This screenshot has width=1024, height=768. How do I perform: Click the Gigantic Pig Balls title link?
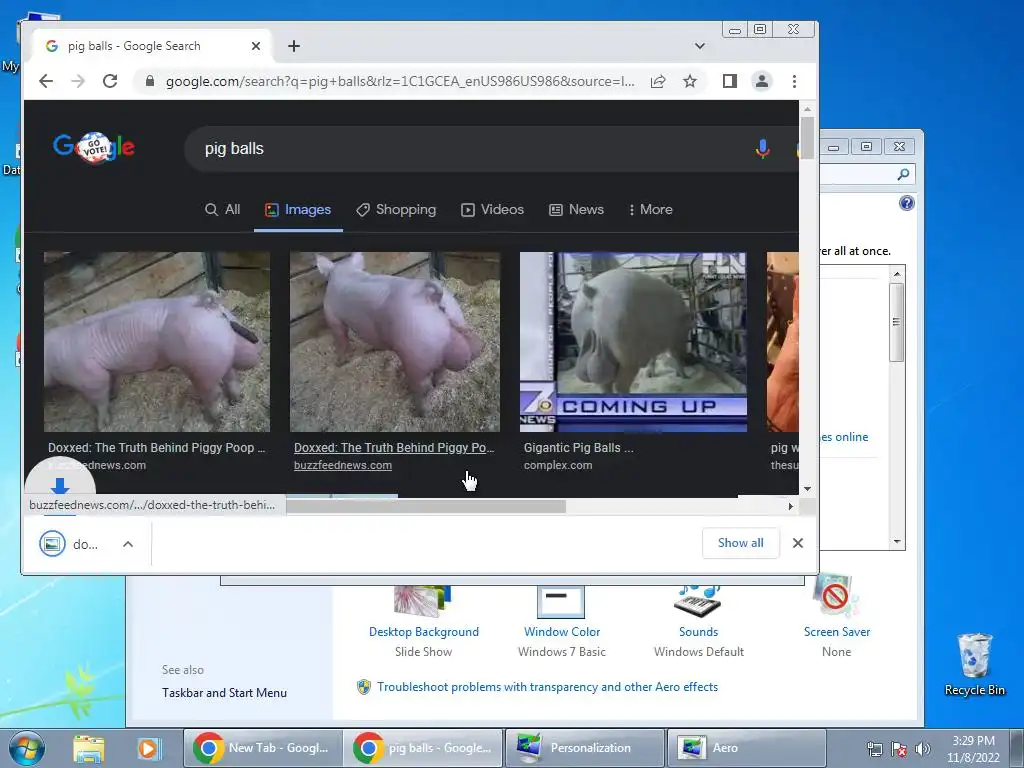coord(579,448)
